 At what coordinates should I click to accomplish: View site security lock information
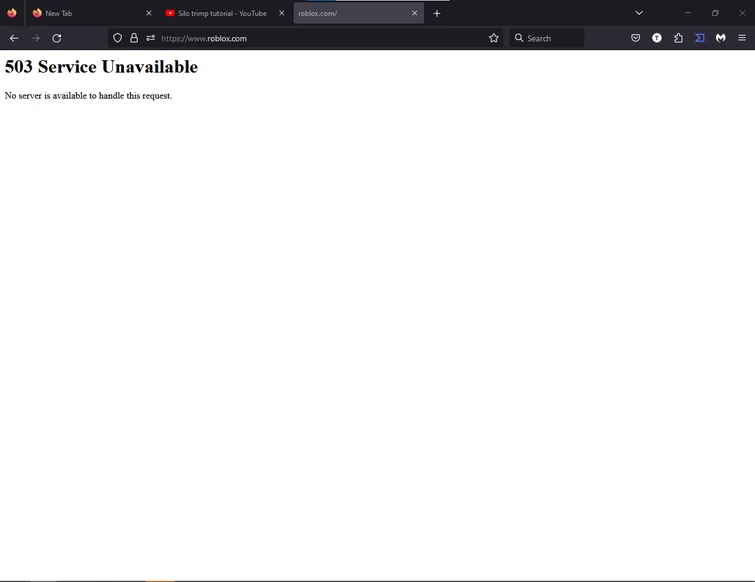(134, 38)
